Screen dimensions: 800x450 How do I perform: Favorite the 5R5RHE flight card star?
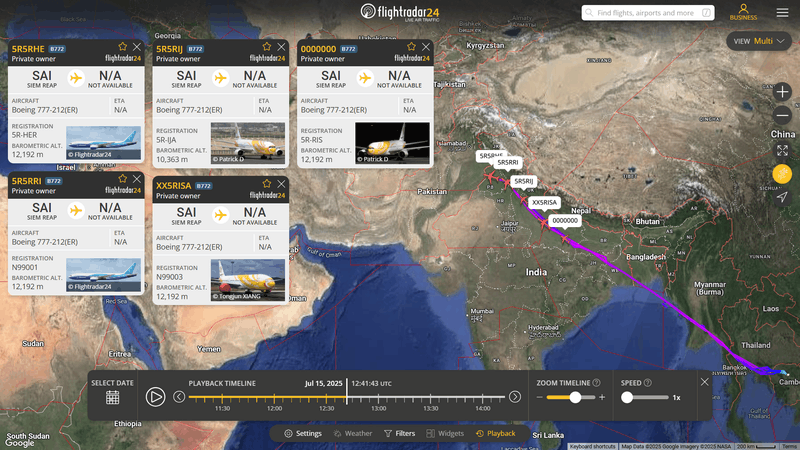pos(122,46)
